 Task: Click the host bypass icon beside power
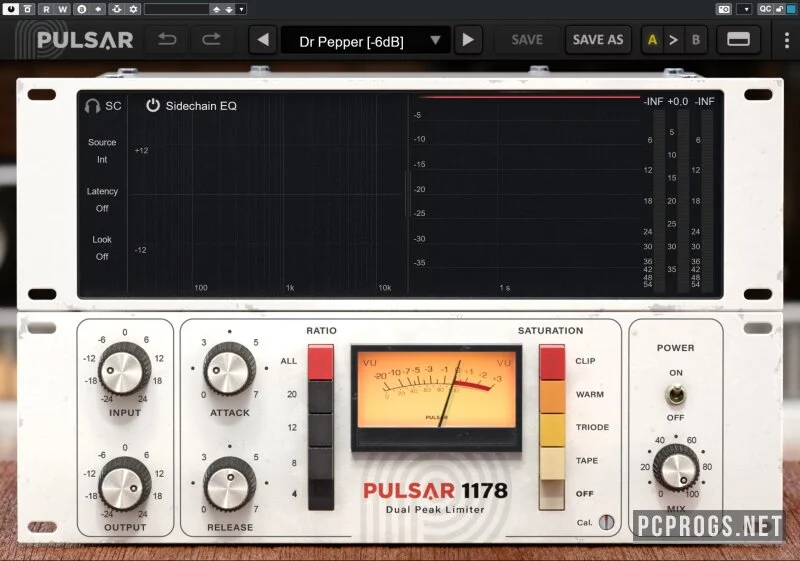click(28, 9)
